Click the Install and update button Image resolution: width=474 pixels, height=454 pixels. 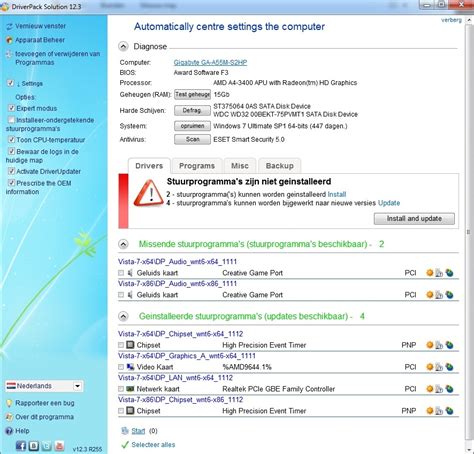[x=414, y=219]
